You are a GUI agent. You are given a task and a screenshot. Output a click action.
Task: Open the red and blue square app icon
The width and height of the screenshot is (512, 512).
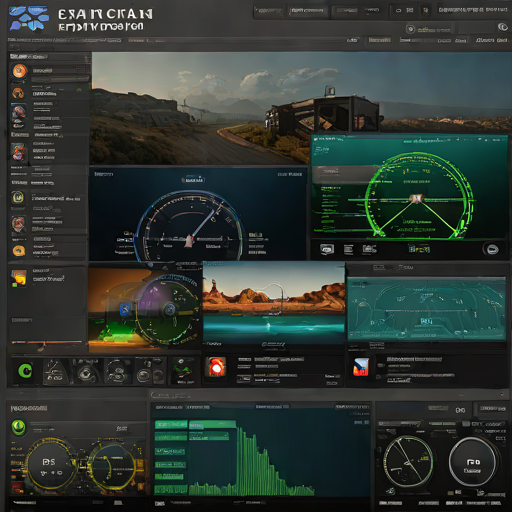pyautogui.click(x=361, y=367)
